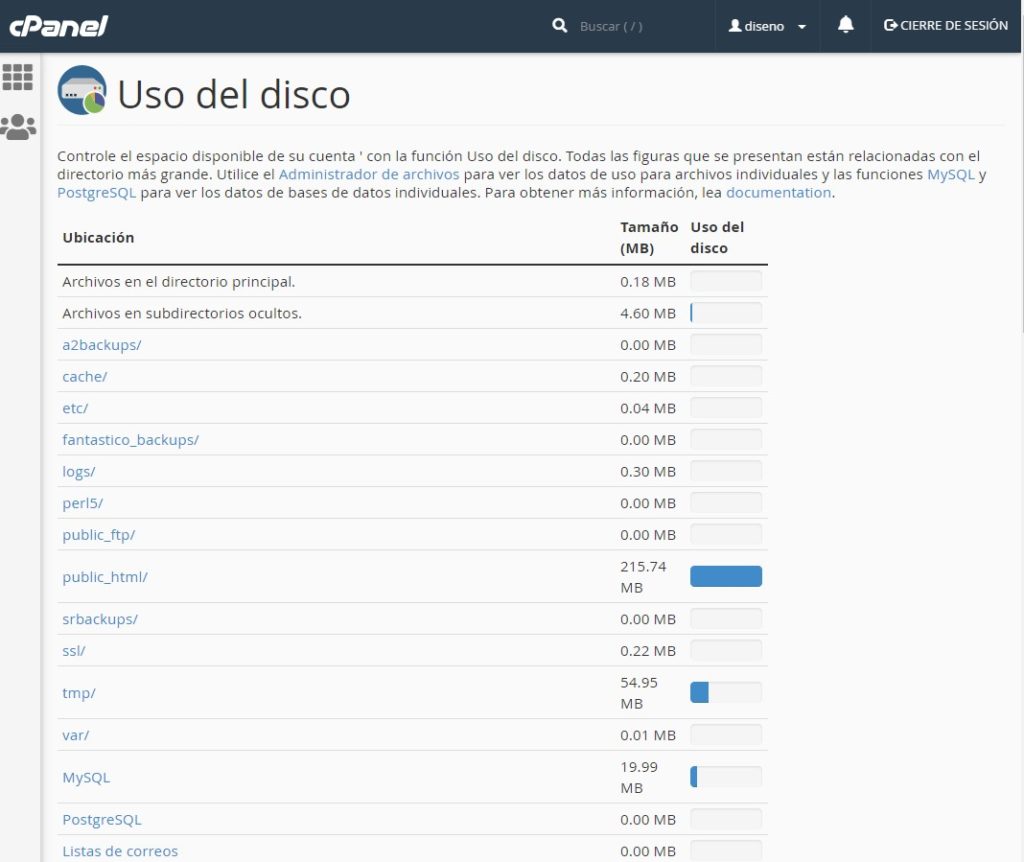Follow the PostgreSQL link in description
This screenshot has height=862, width=1024.
click(x=97, y=193)
